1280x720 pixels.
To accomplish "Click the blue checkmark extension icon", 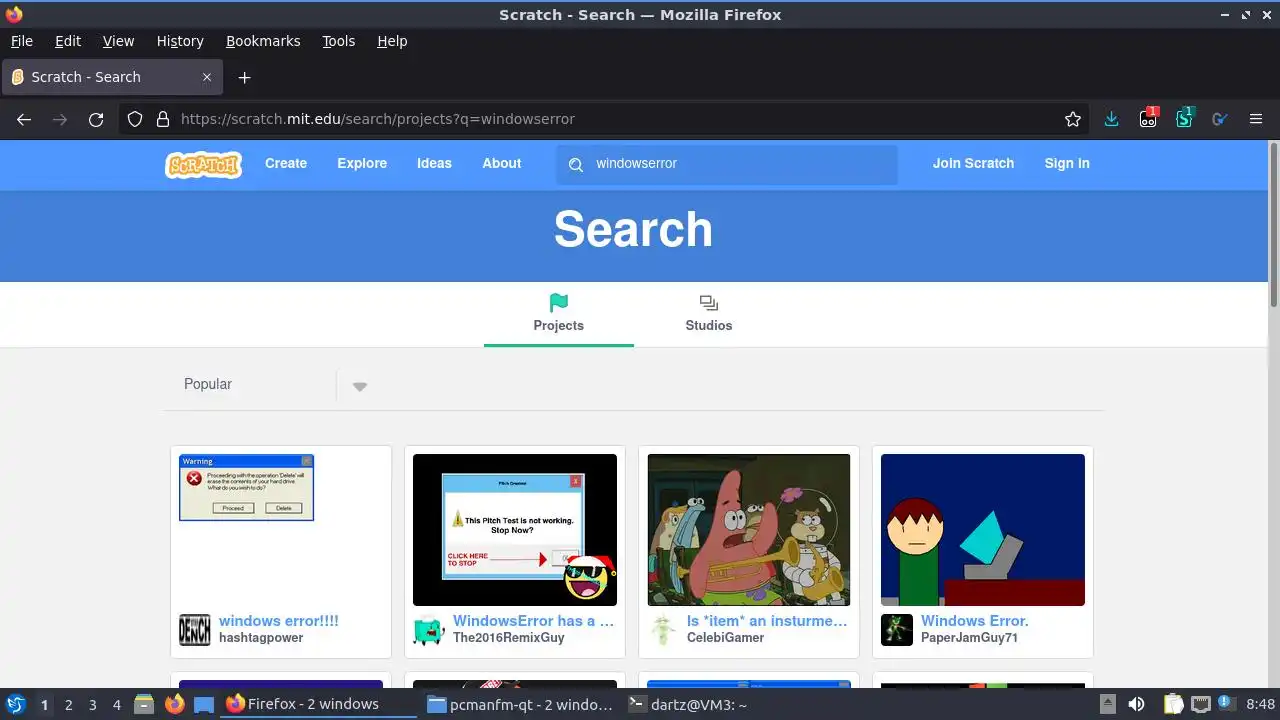I will (1219, 119).
